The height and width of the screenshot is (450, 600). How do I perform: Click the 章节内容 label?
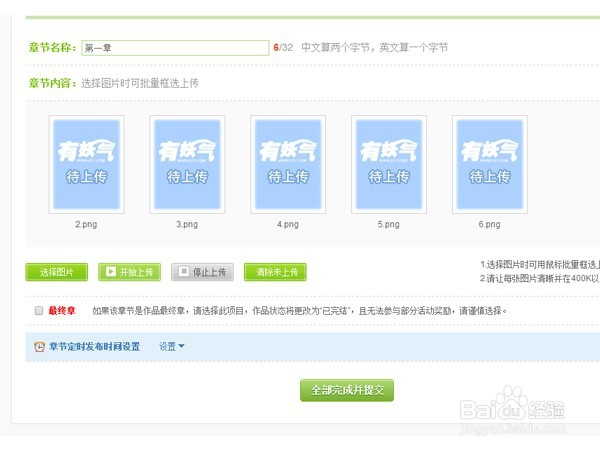point(53,83)
